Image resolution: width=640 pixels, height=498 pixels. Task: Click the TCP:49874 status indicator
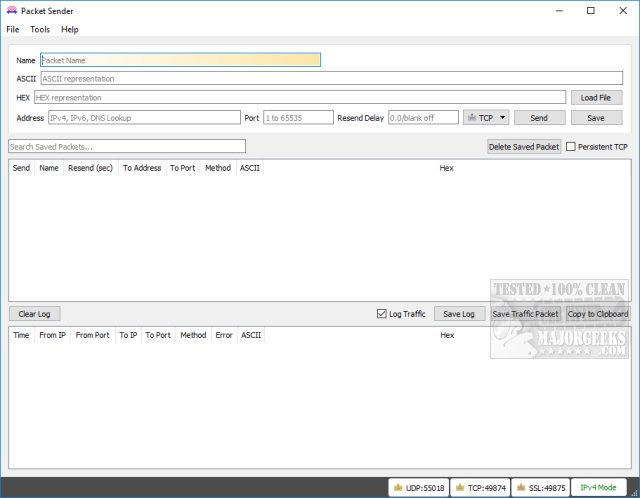coord(481,487)
